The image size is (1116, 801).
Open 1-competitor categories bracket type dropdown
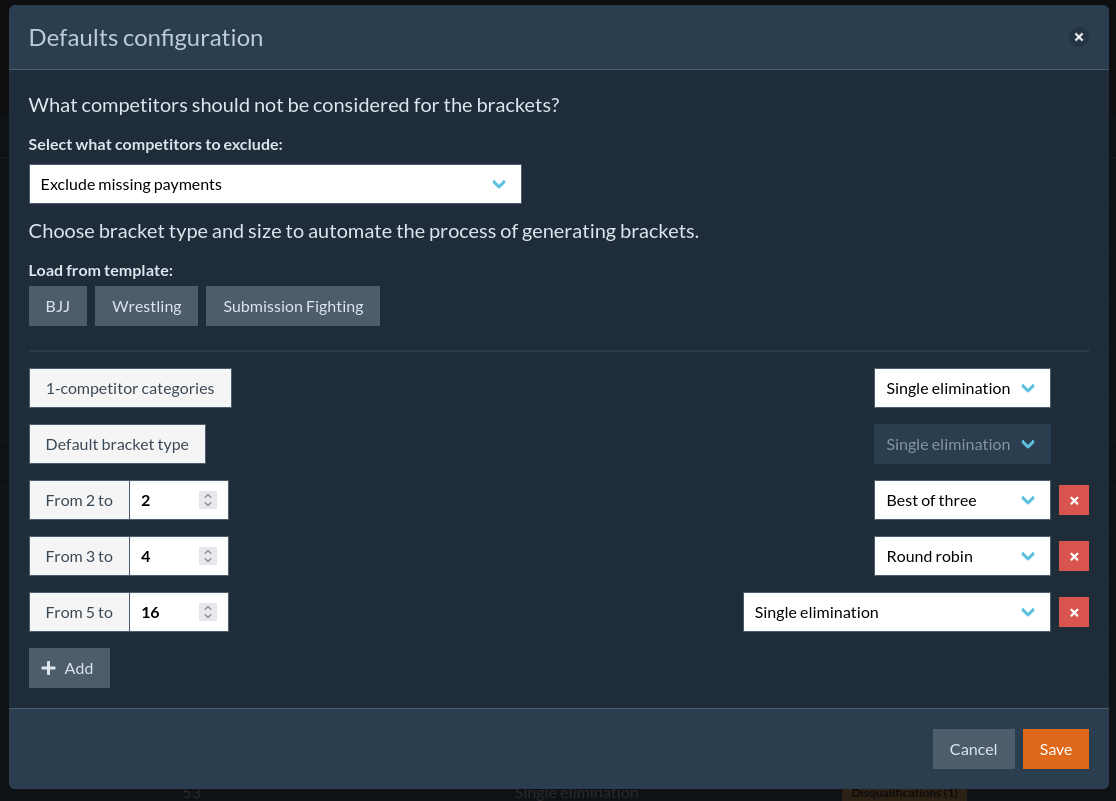point(961,388)
